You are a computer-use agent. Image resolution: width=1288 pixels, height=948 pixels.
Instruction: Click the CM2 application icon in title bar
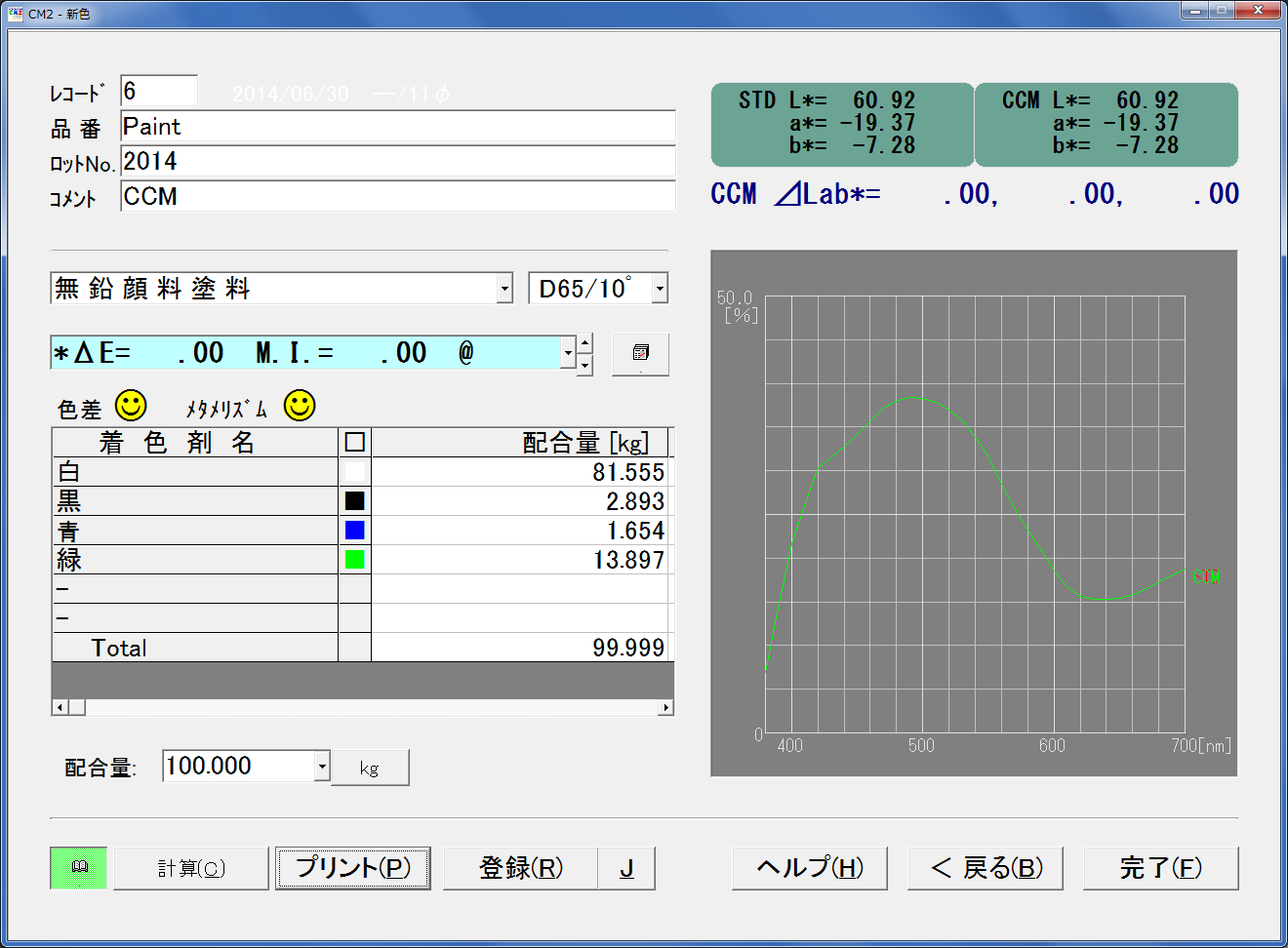pyautogui.click(x=15, y=13)
